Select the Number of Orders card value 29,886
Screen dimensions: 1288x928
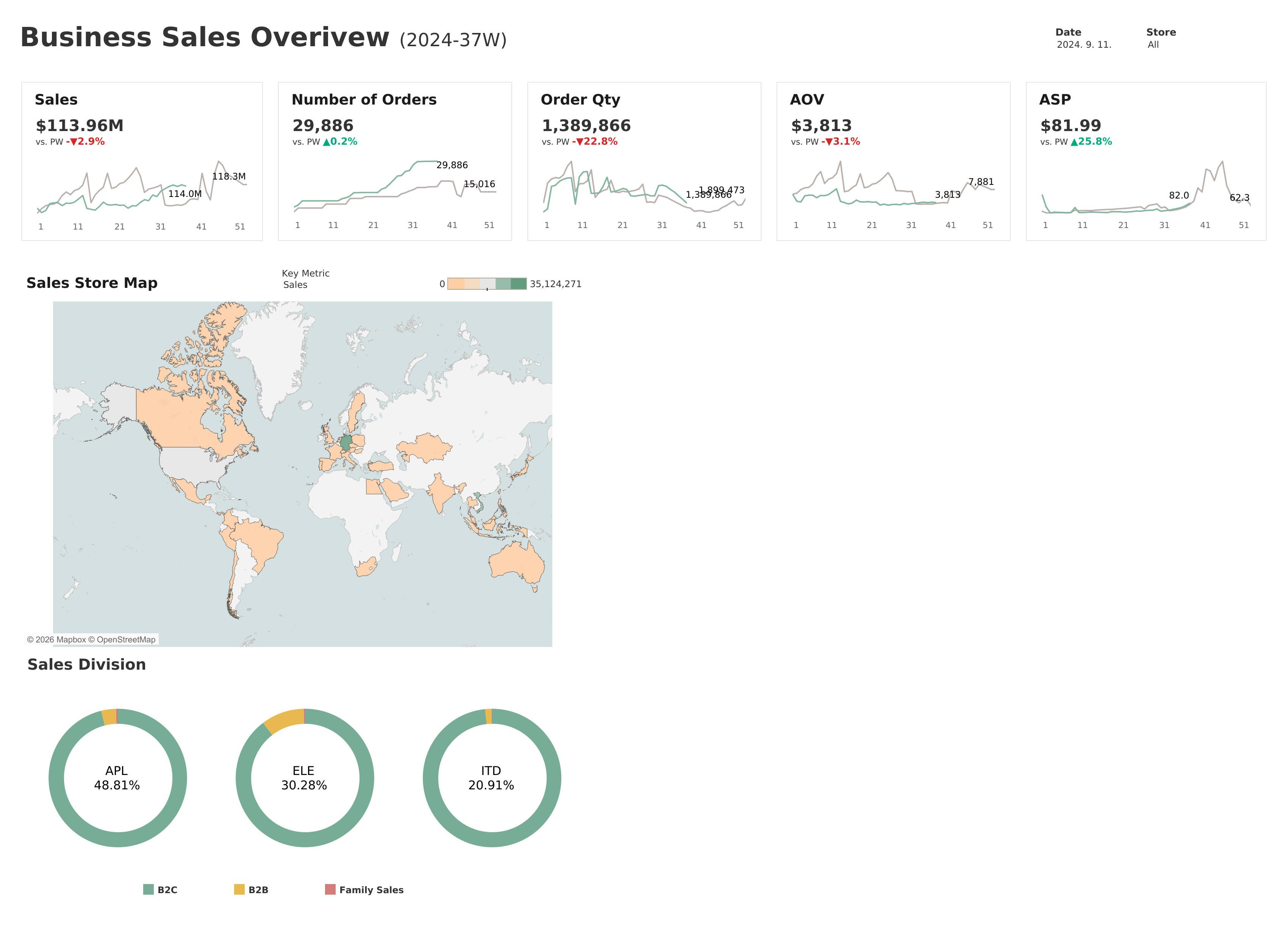322,125
